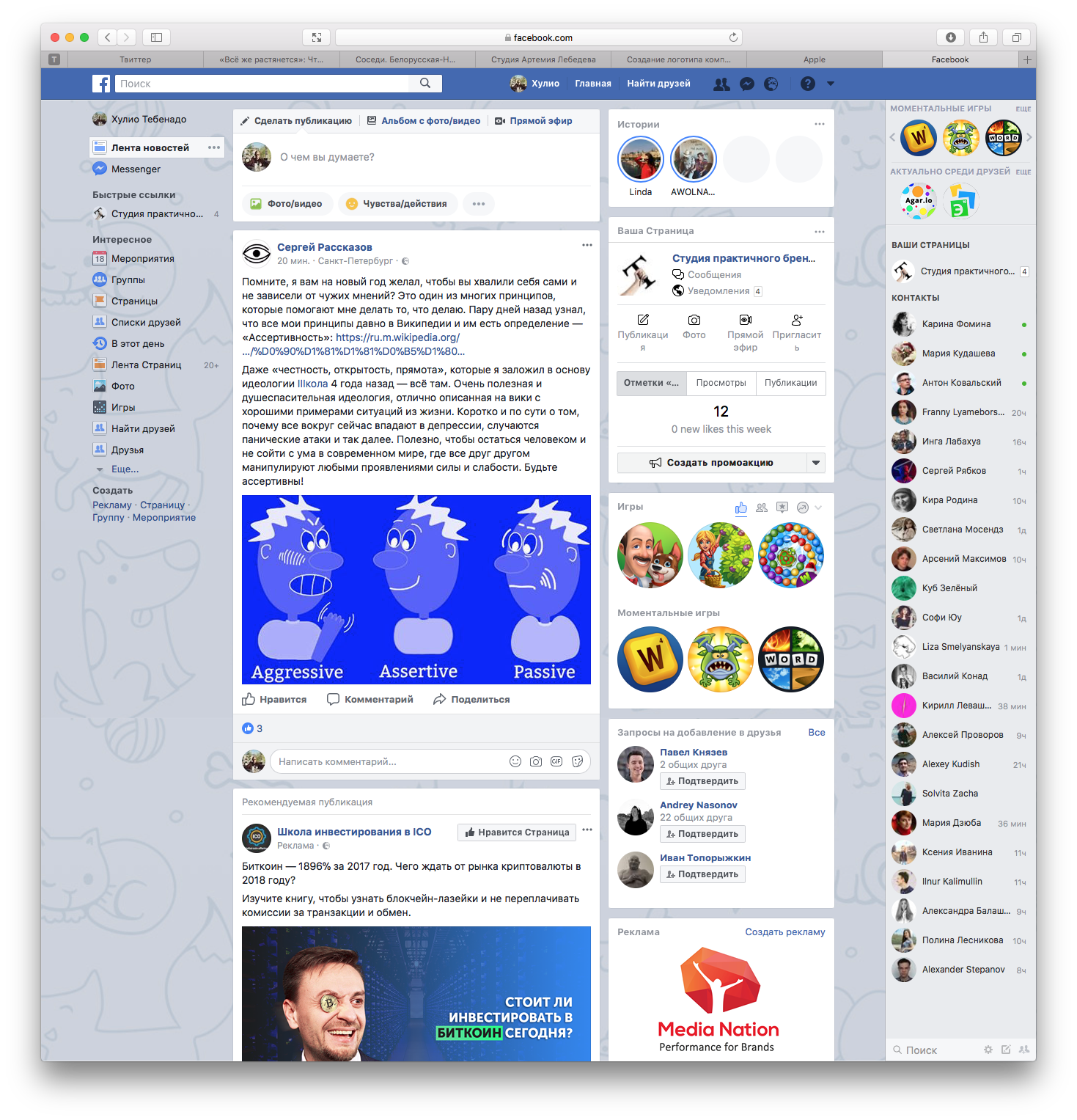Select thumbs-up filter in Игры panel
This screenshot has width=1077, height=1120.
(741, 508)
